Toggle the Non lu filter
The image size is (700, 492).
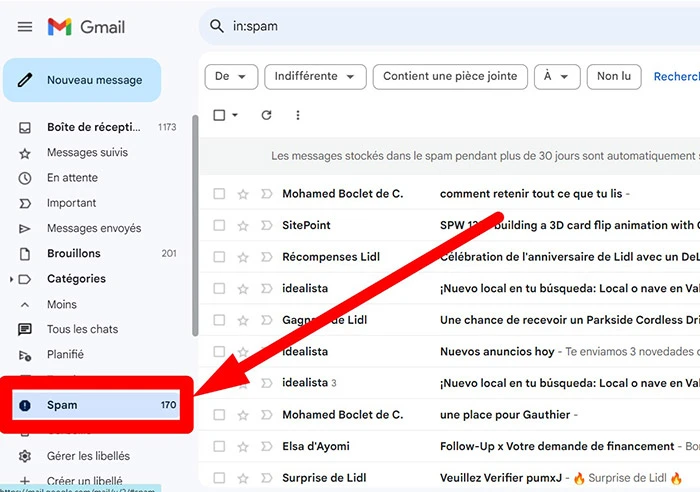(x=614, y=77)
